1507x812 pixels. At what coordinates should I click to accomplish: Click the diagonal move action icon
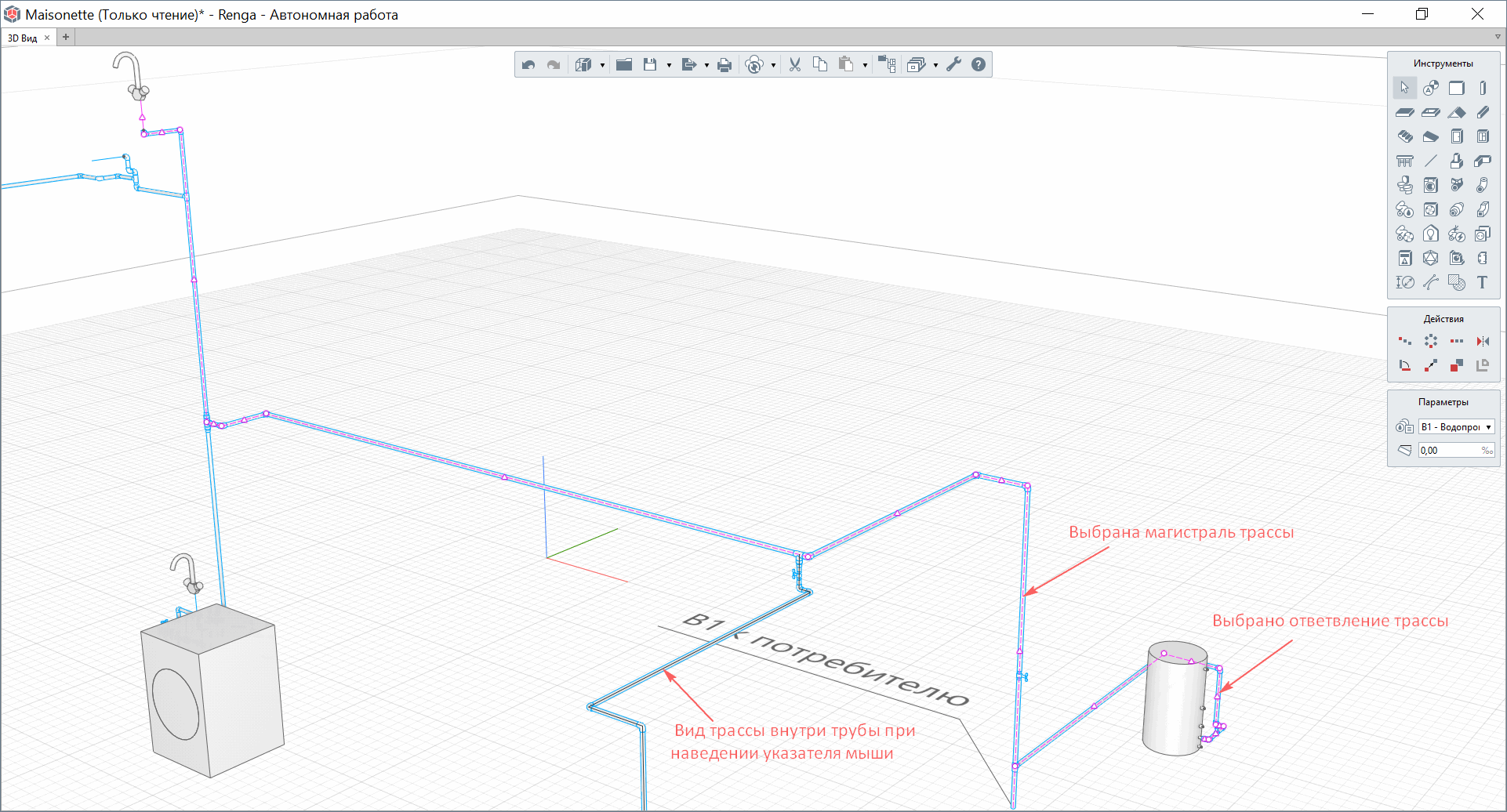pyautogui.click(x=1431, y=365)
